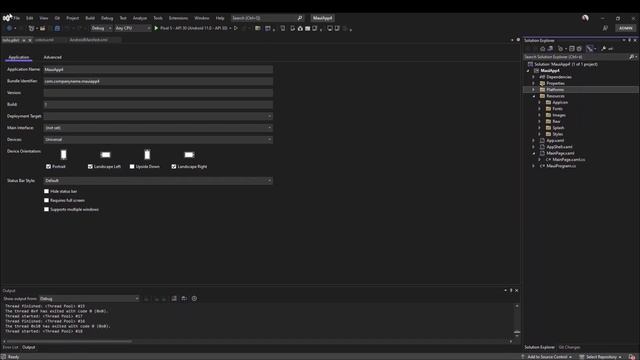Click the Properties wrench icon in Solution Explorer
The height and width of the screenshot is (360, 640).
[x=603, y=49]
